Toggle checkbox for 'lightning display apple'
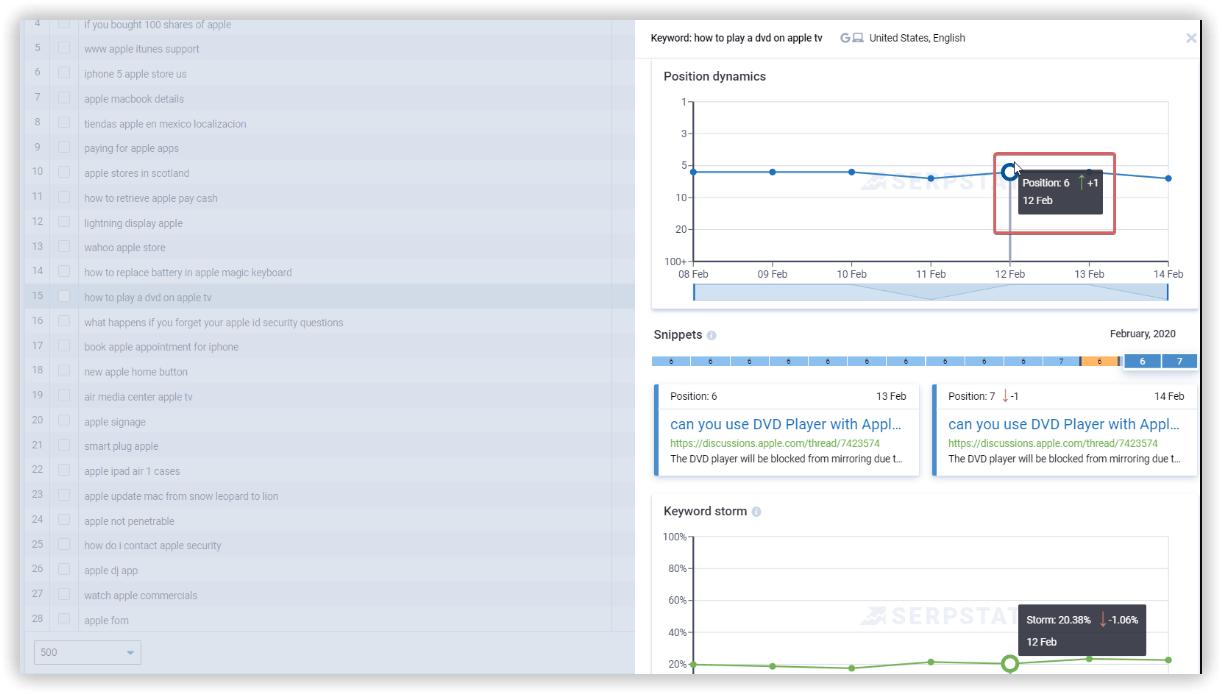 pos(64,222)
